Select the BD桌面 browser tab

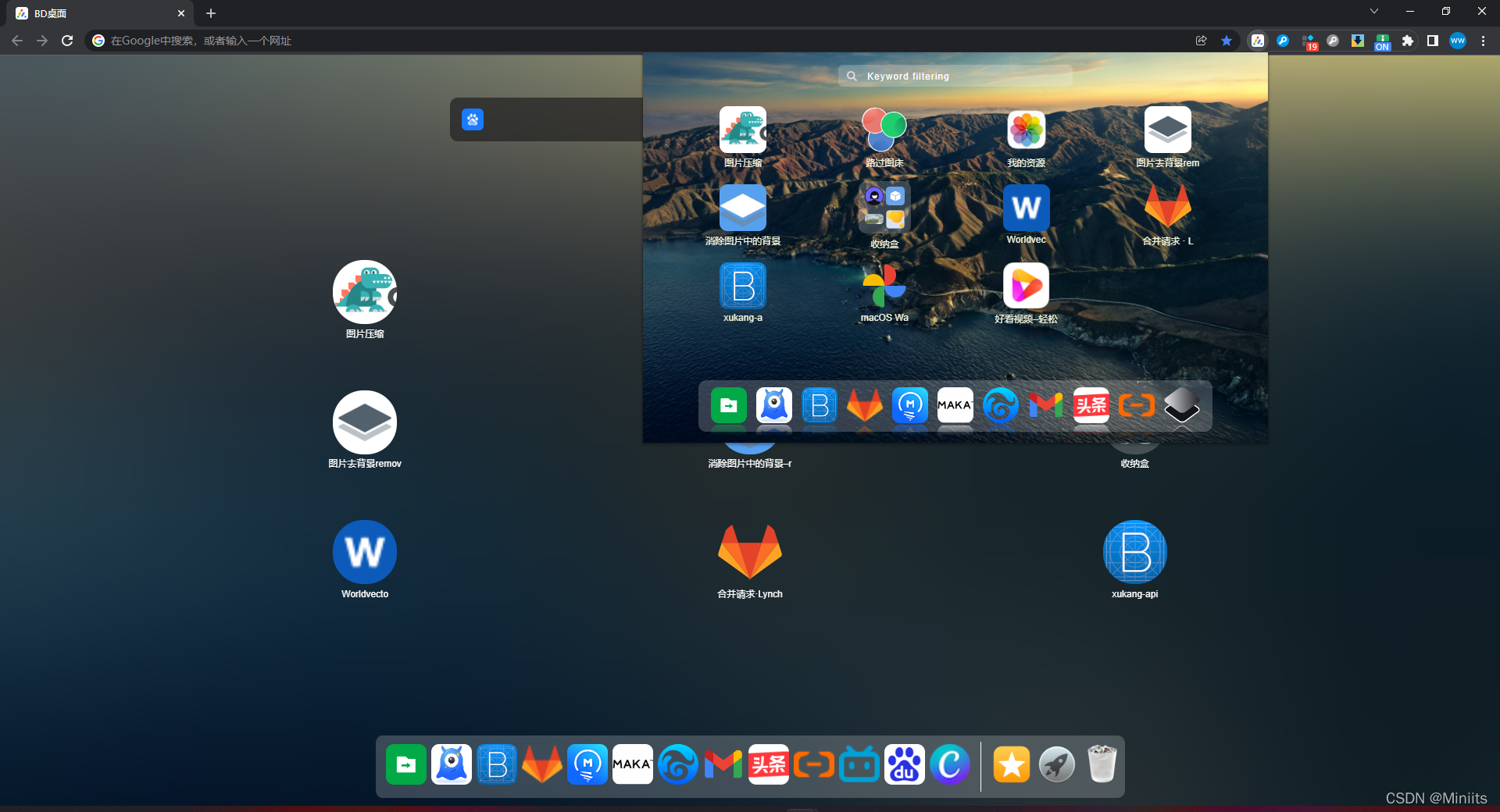pos(102,13)
